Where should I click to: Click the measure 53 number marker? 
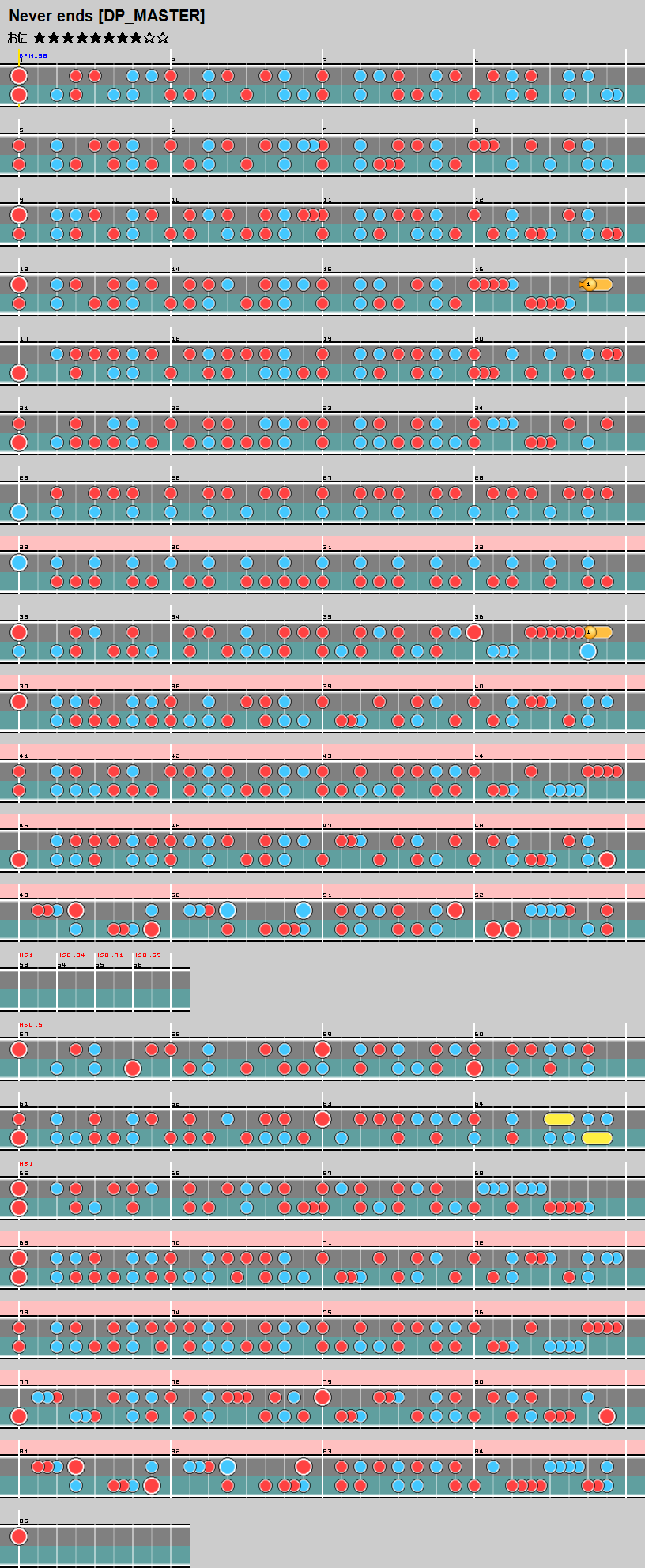[24, 965]
